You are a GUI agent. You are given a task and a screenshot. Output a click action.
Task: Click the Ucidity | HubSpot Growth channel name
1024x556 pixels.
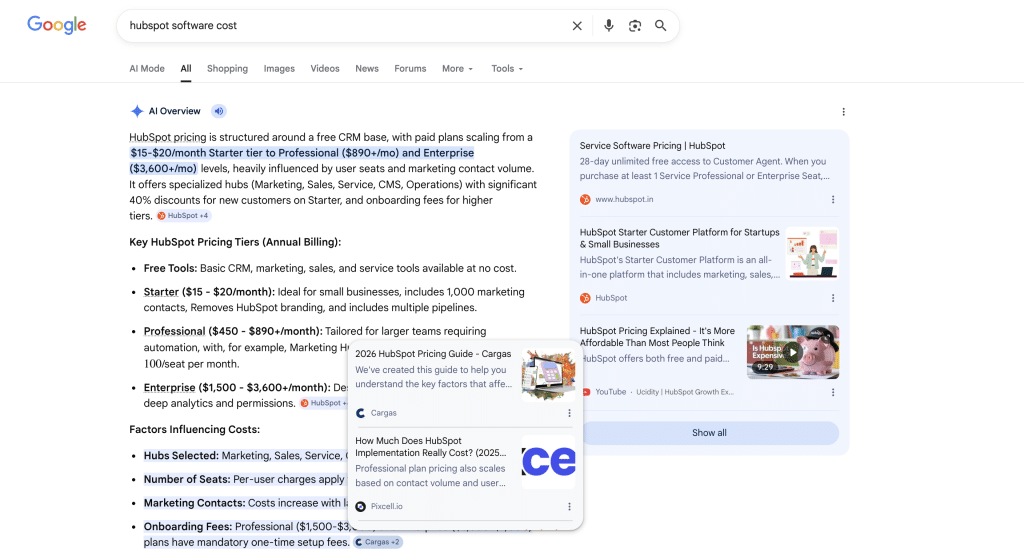(x=685, y=392)
